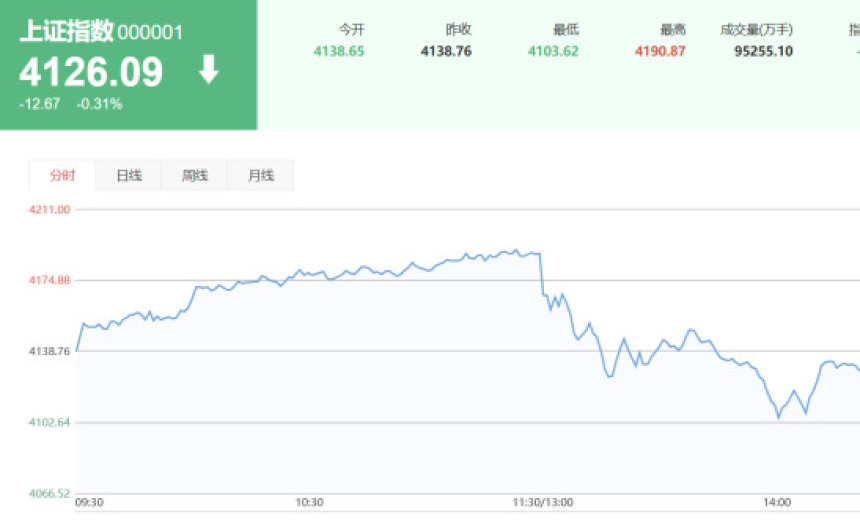Click the 今开 value 4138.65
The height and width of the screenshot is (520, 860).
click(339, 51)
